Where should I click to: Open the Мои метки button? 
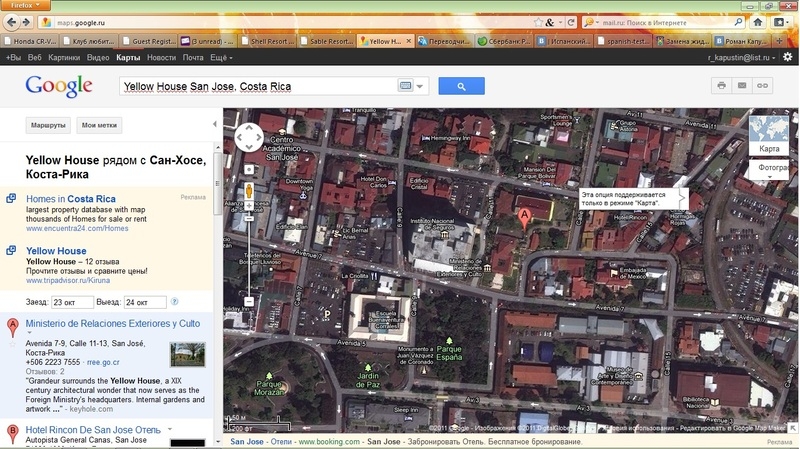[99, 125]
